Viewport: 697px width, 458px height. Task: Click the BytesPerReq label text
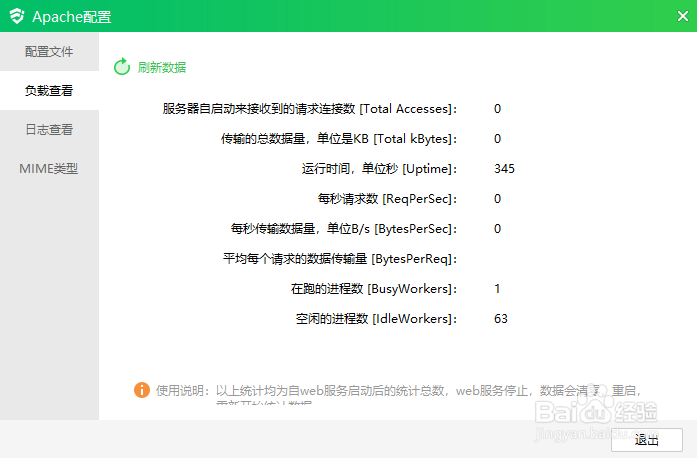340,259
